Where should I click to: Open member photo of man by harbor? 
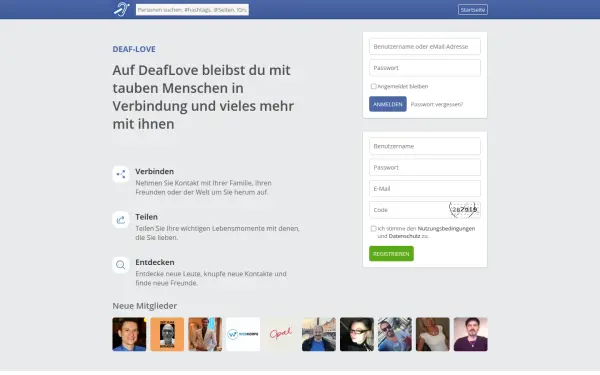point(319,334)
